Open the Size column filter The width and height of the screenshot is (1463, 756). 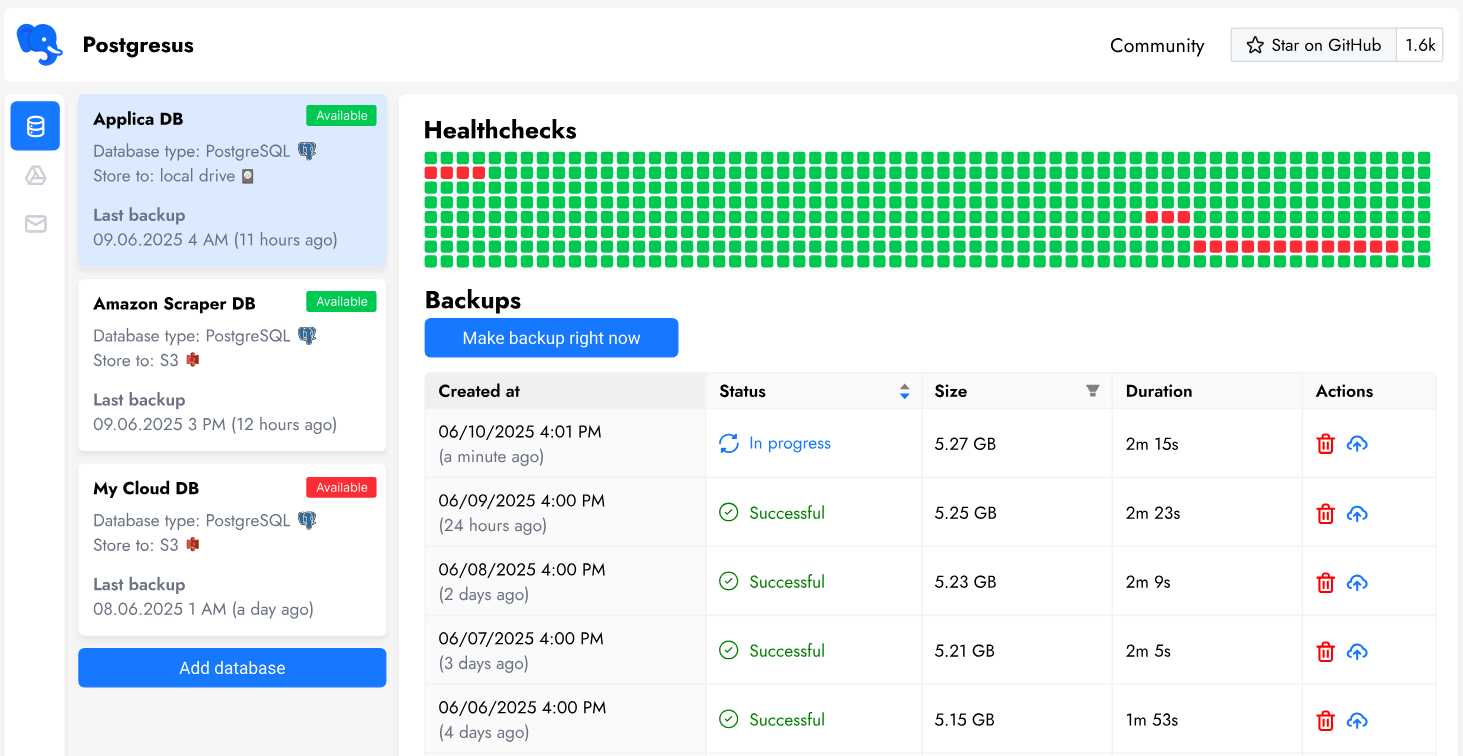pos(1091,391)
